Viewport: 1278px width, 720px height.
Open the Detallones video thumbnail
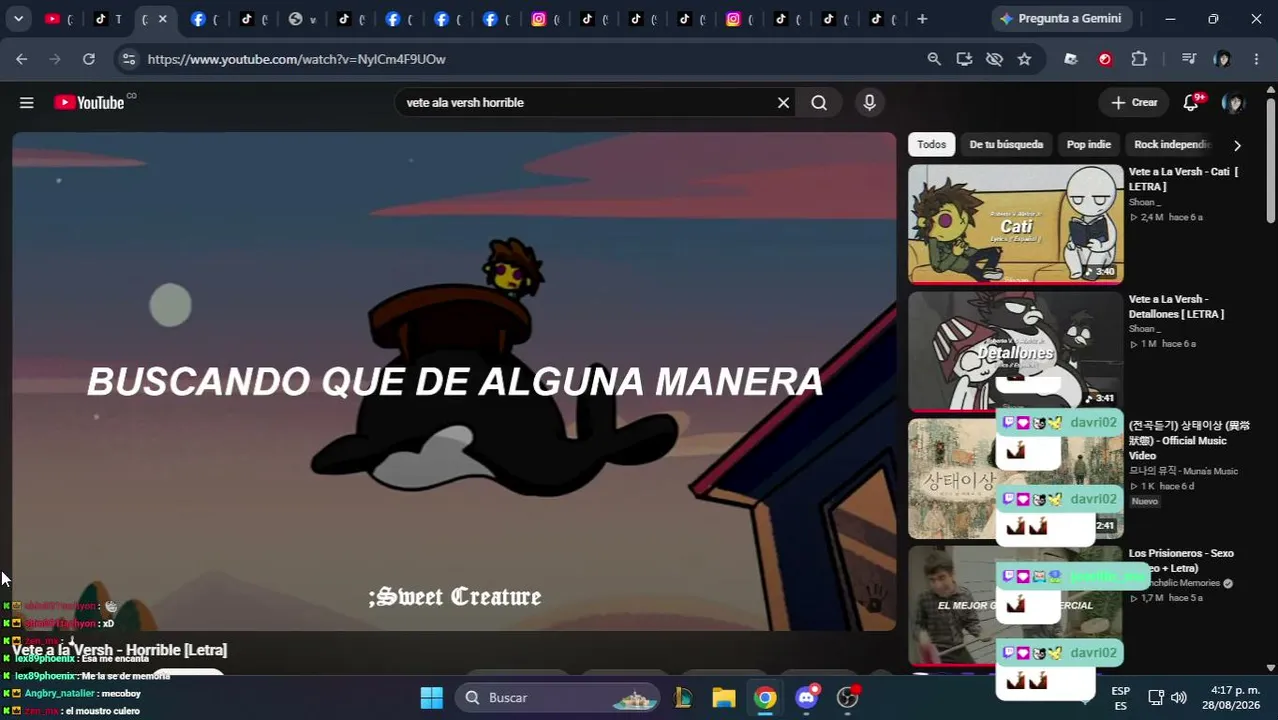tap(1015, 351)
